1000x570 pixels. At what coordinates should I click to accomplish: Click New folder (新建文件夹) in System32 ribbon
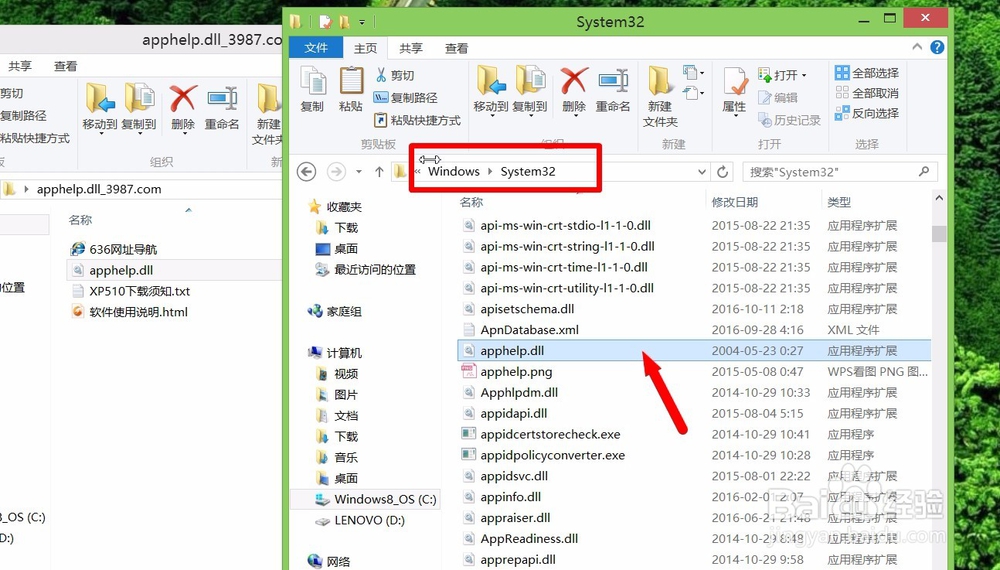click(660, 96)
